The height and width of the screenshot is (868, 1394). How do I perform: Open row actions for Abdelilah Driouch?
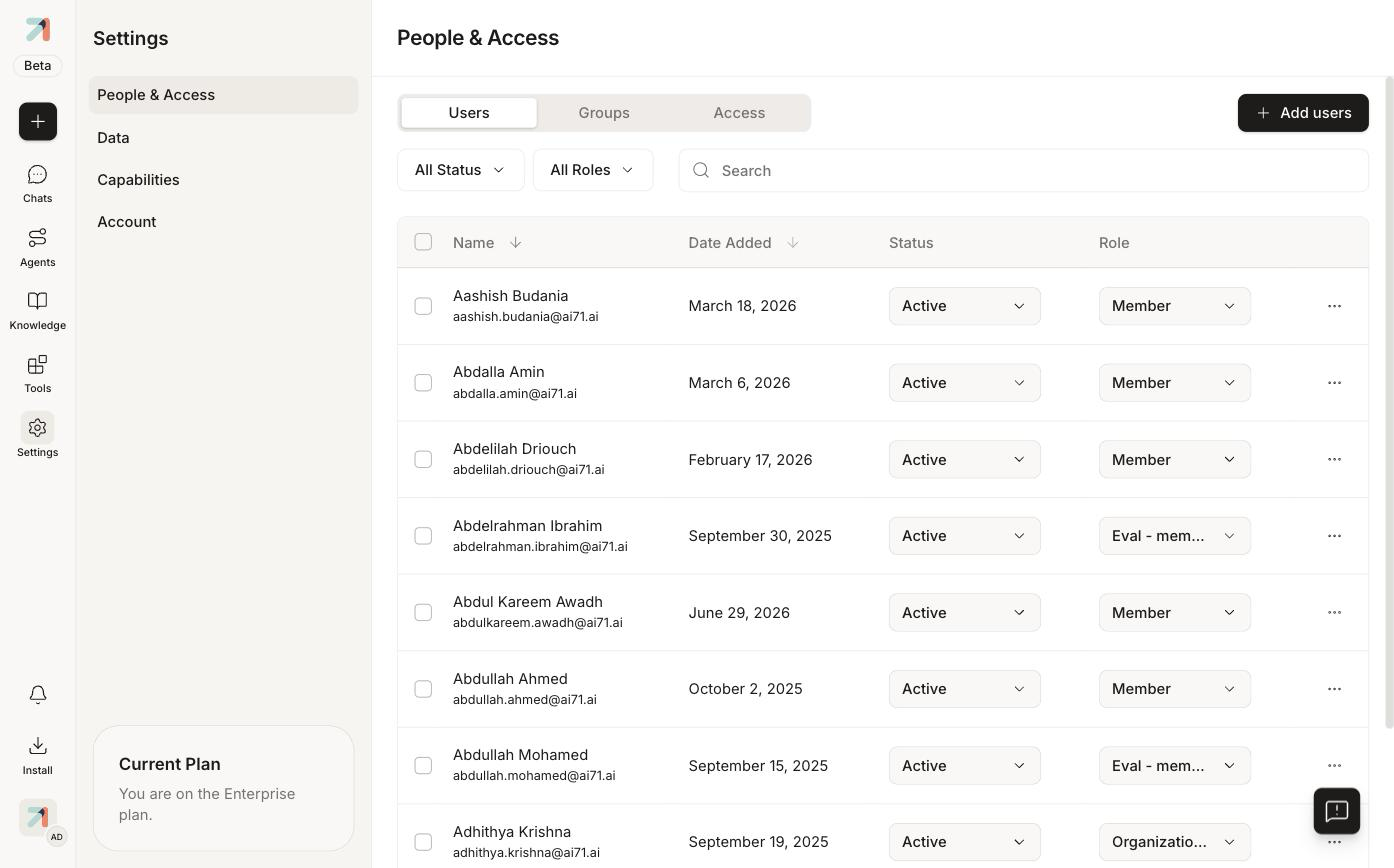click(1334, 459)
